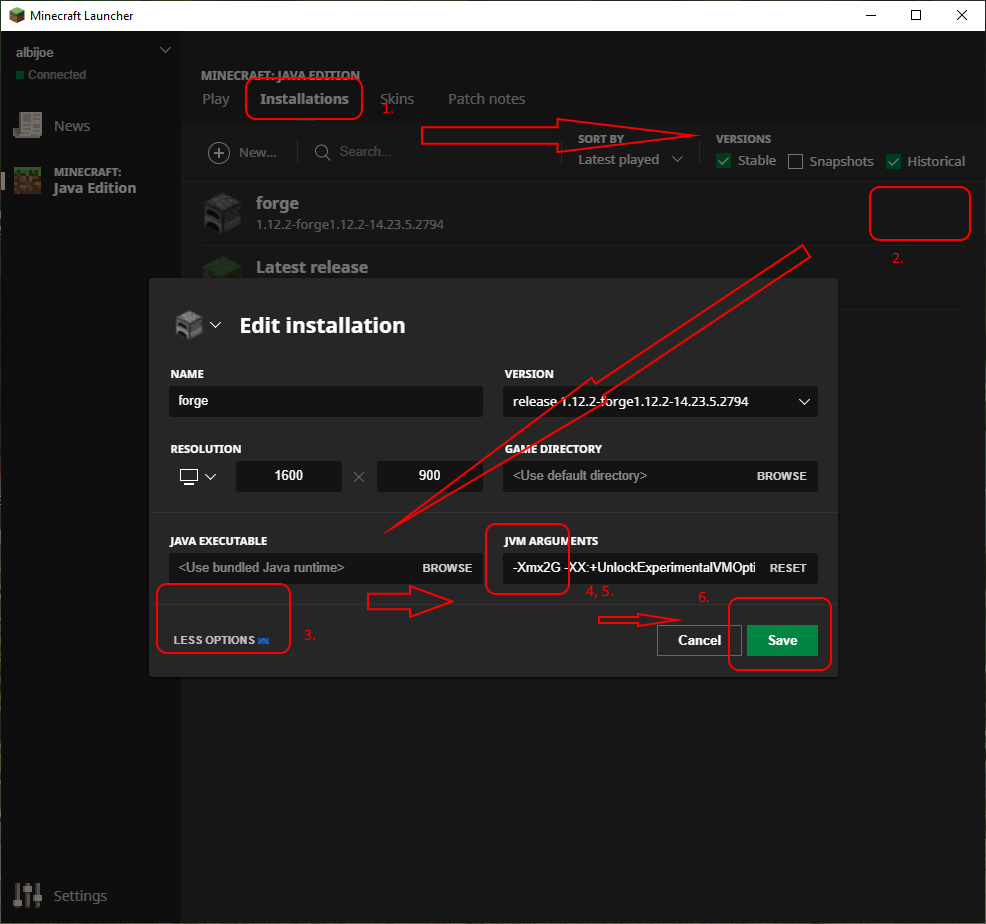Click the JVM Arguments text field
The height and width of the screenshot is (924, 986).
[634, 568]
